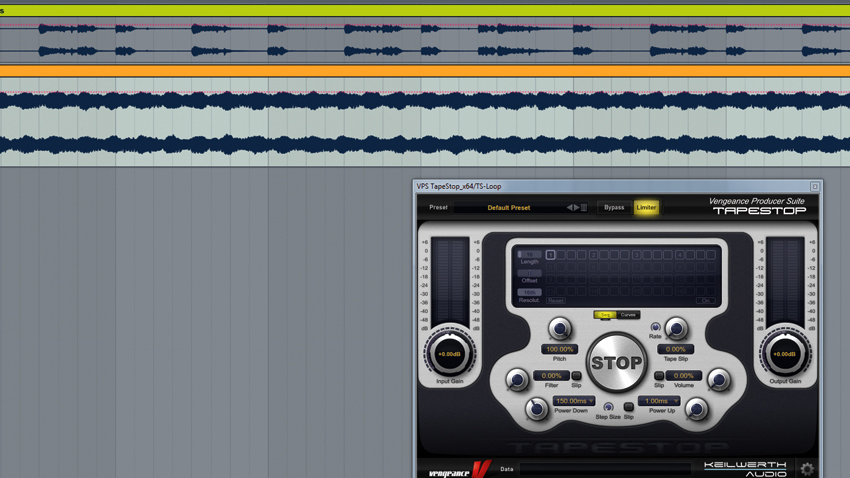Close the VPS TapeStop window

click(x=814, y=186)
